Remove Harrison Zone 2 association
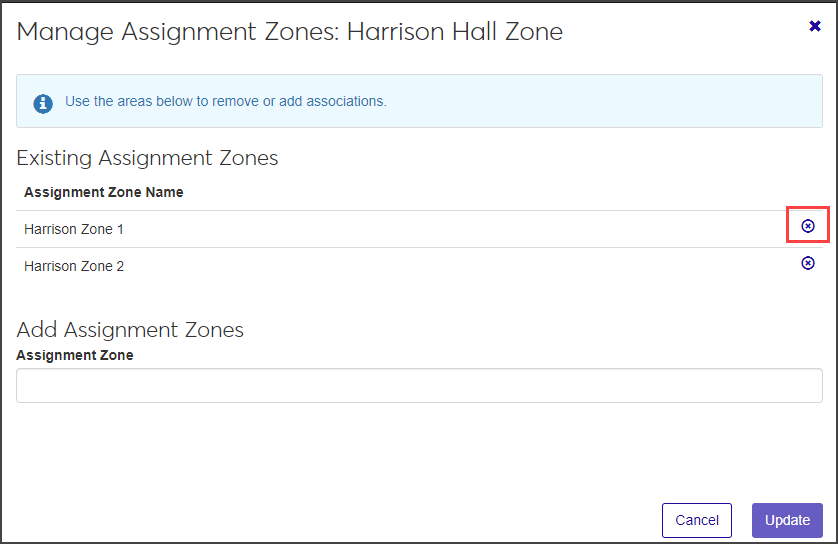838x544 pixels. tap(808, 263)
